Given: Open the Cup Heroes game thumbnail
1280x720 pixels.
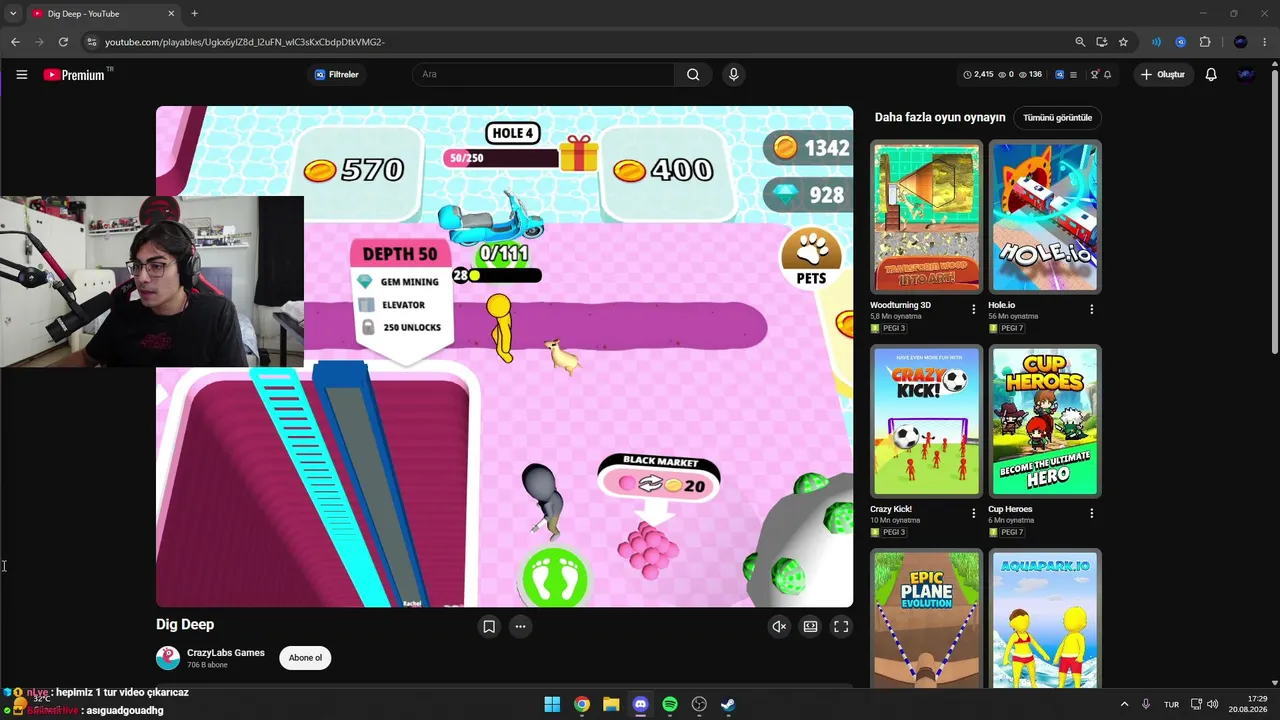Looking at the screenshot, I should click(1045, 421).
